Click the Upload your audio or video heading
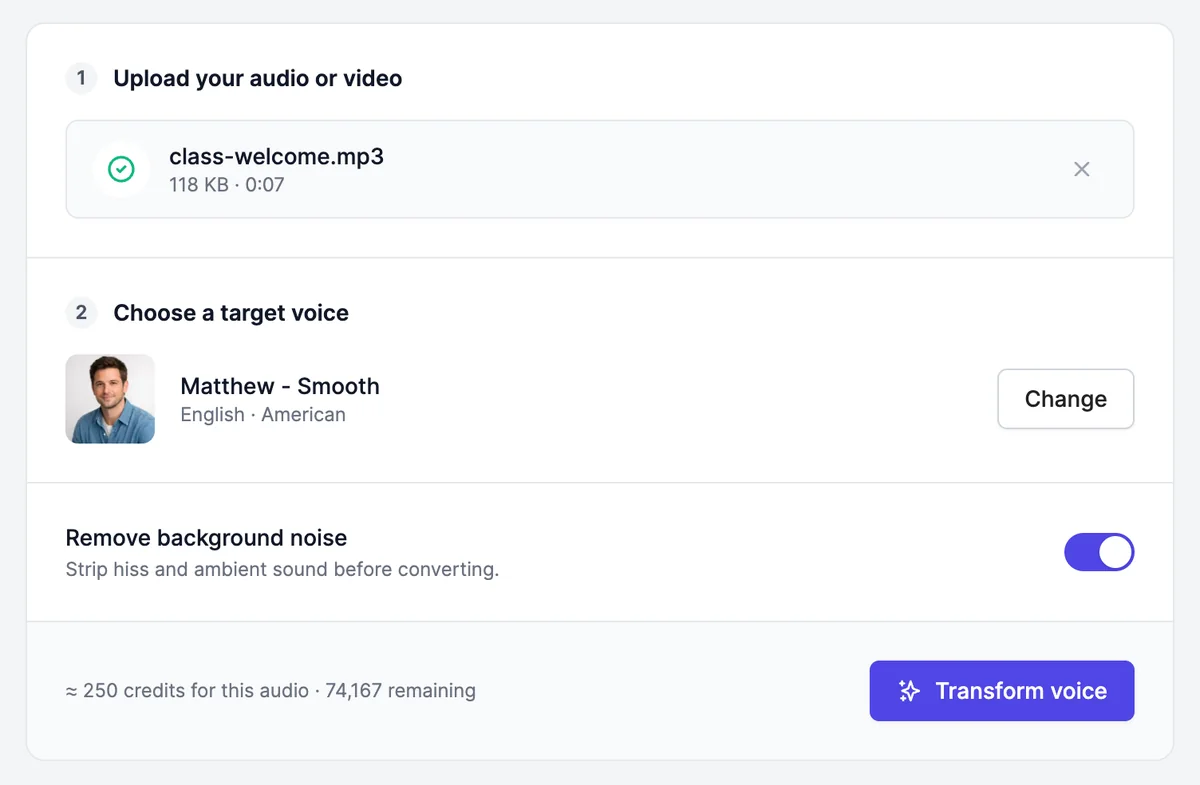The width and height of the screenshot is (1200, 785). (258, 79)
